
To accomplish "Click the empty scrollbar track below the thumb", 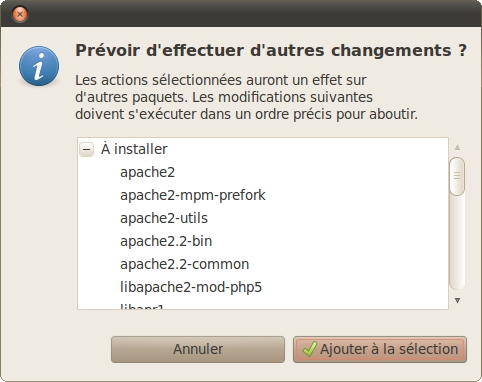I will pos(457,242).
